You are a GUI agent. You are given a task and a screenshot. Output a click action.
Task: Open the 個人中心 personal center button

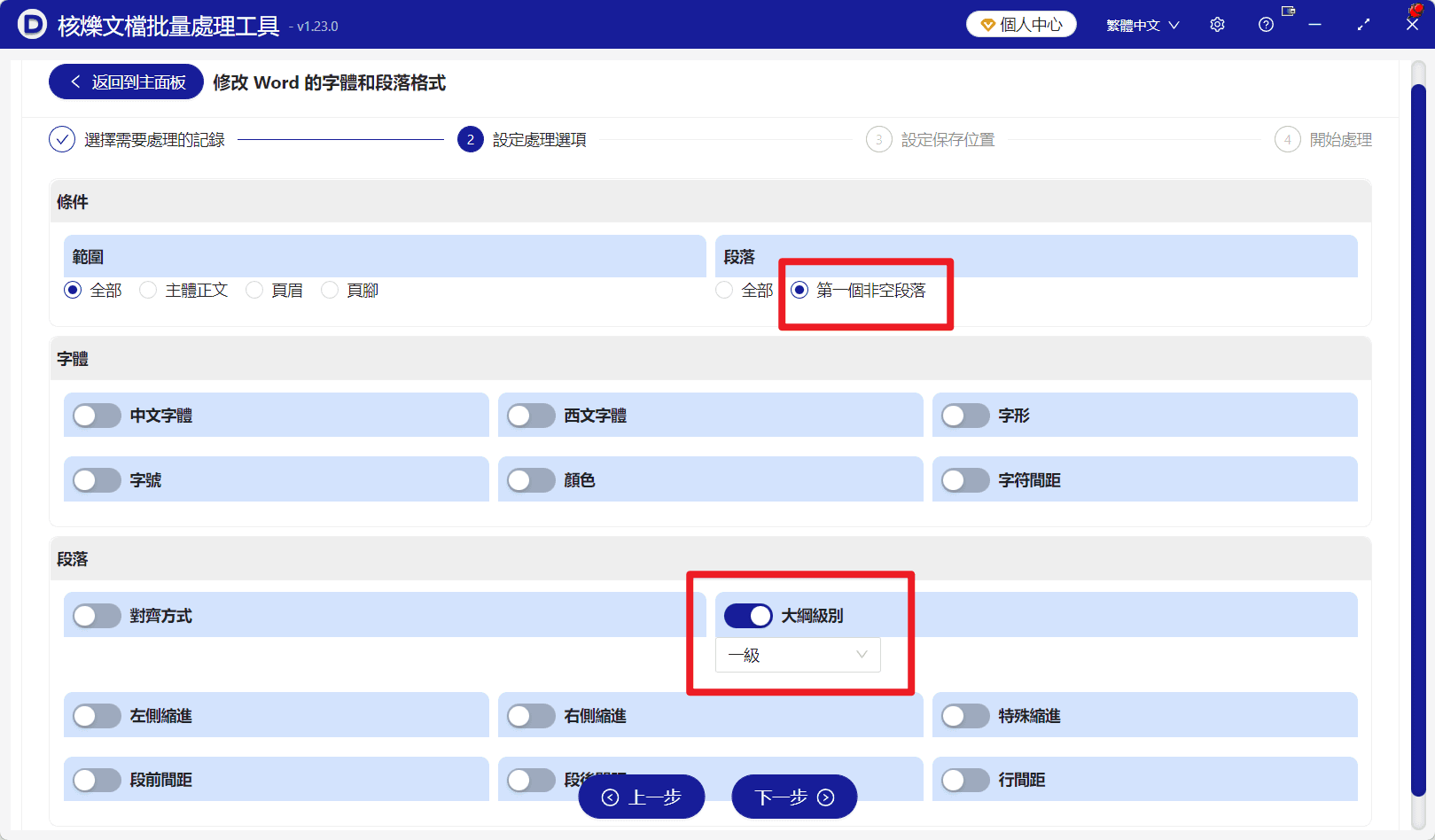tap(1021, 25)
